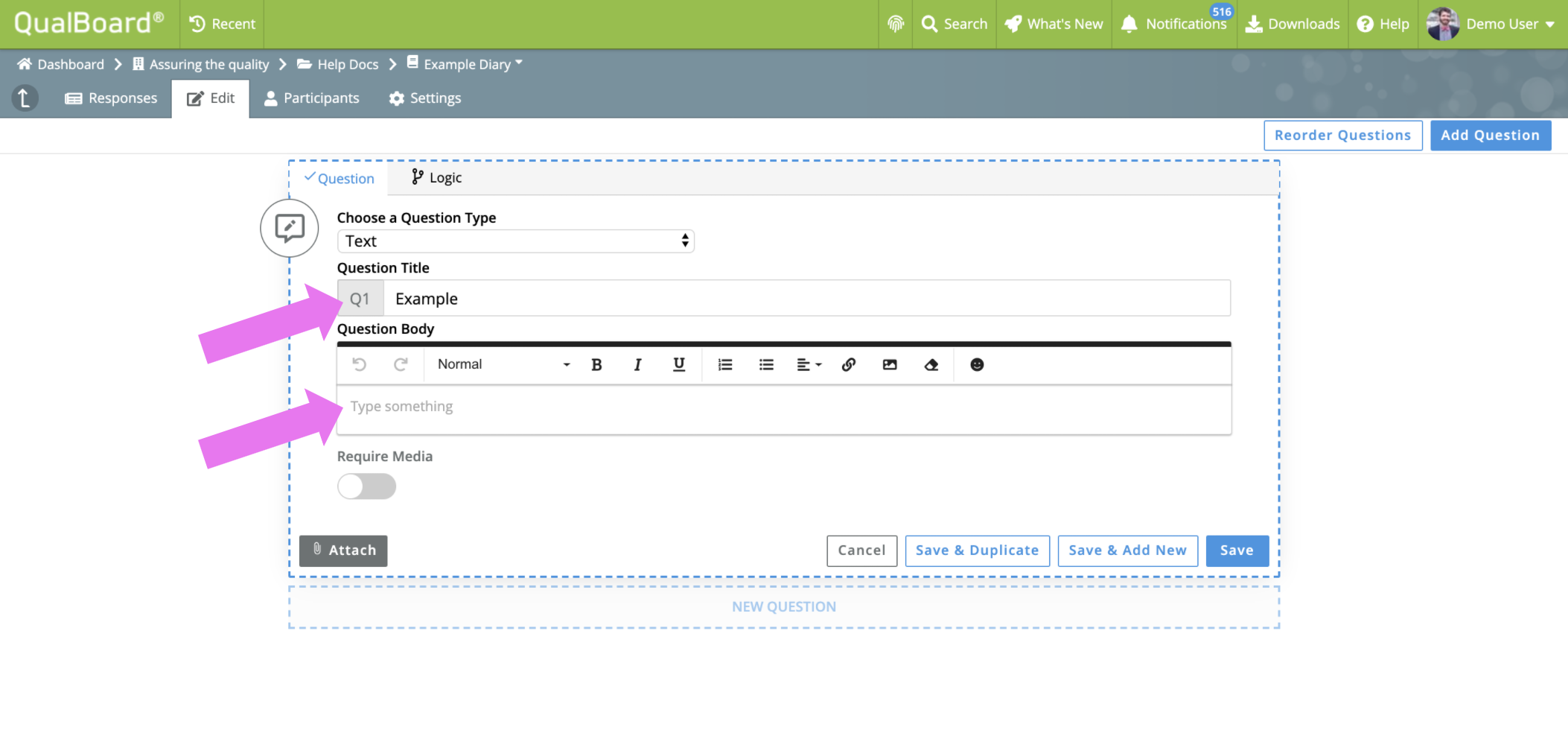Insert an image via the image icon

[890, 364]
